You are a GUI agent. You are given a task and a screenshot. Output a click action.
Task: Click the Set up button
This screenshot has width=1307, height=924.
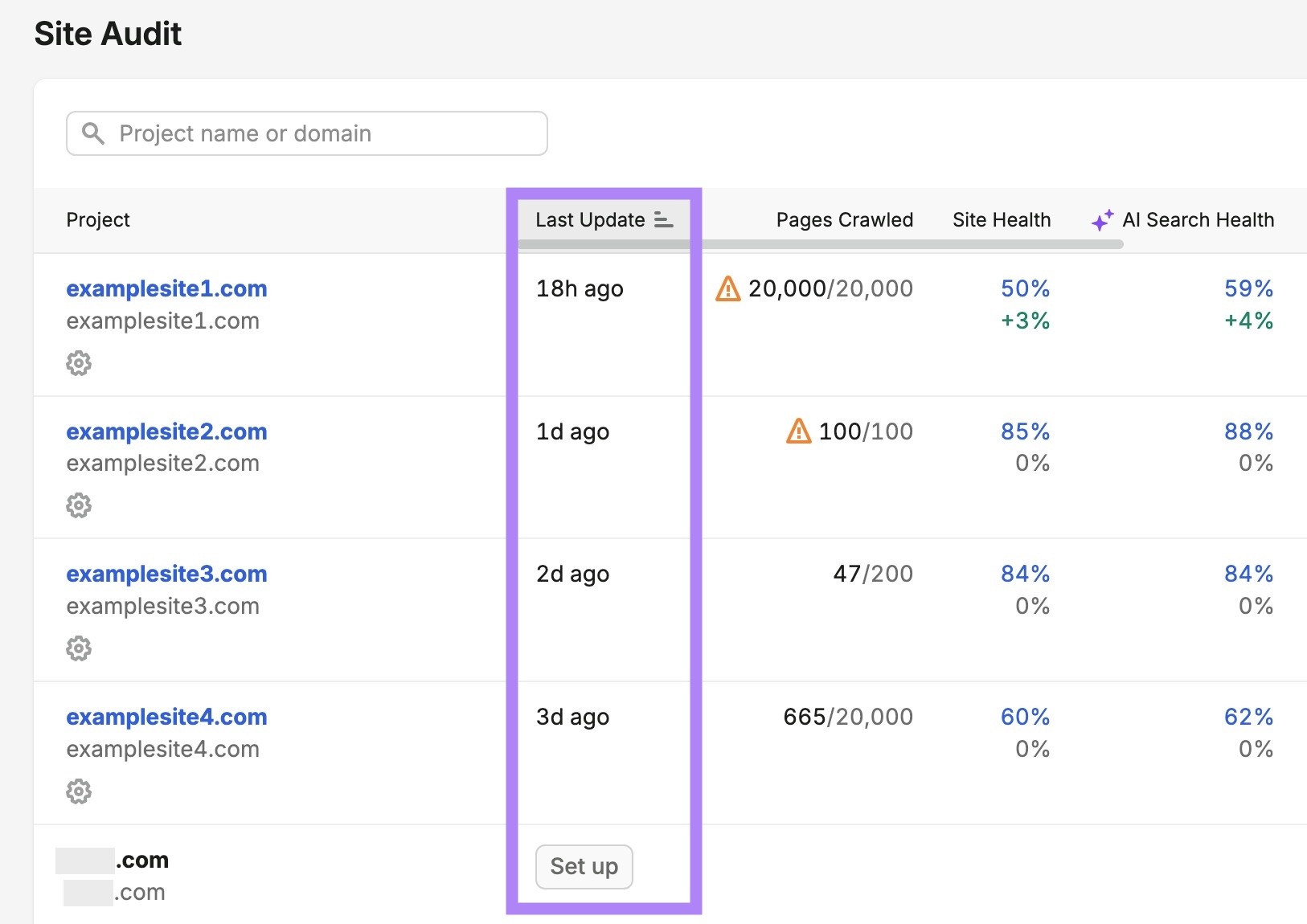tap(584, 867)
